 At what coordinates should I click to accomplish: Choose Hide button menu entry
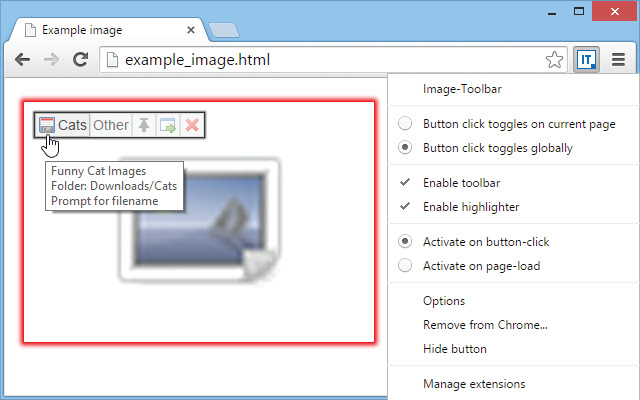tap(514, 349)
